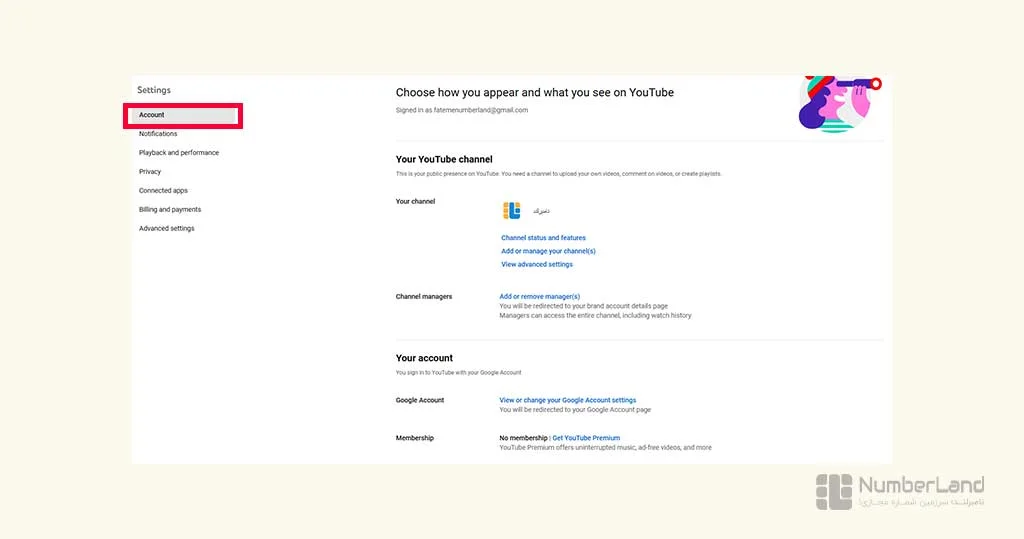Select Privacy in the sidebar
The height and width of the screenshot is (539, 1024).
150,172
